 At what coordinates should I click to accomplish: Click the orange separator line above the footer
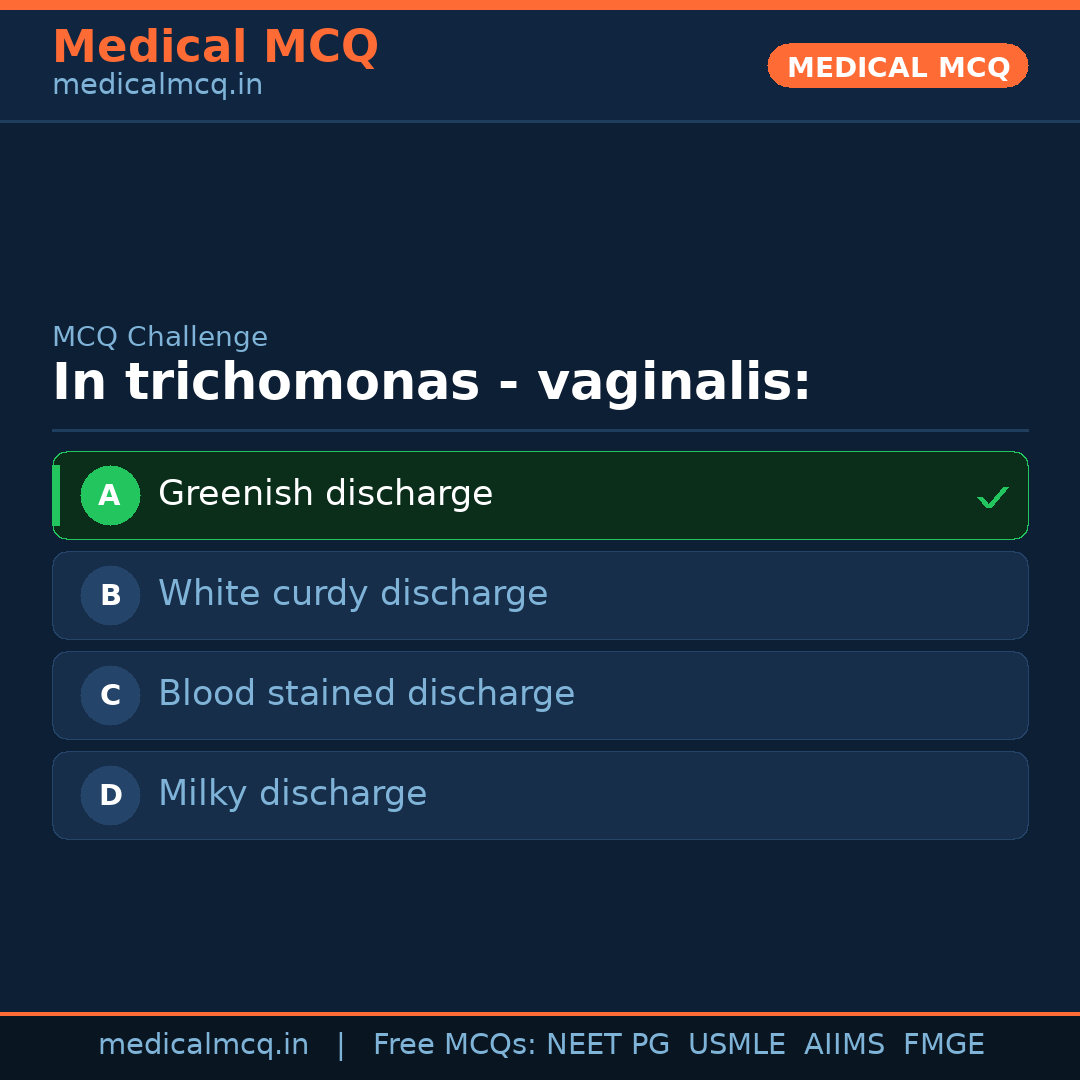tap(540, 1011)
